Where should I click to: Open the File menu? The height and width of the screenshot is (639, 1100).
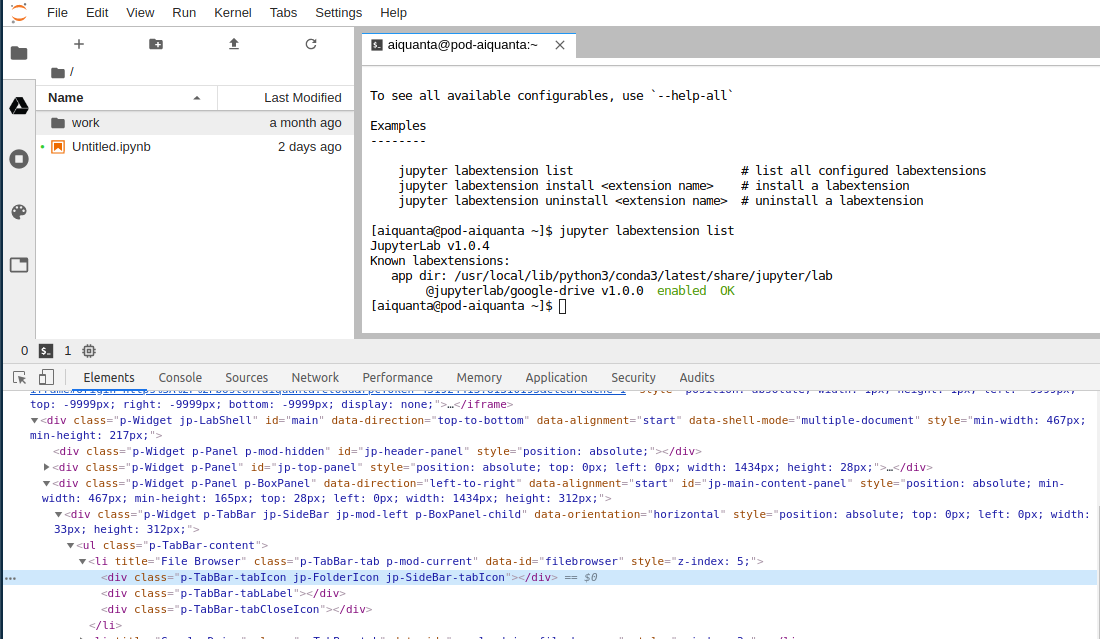57,13
